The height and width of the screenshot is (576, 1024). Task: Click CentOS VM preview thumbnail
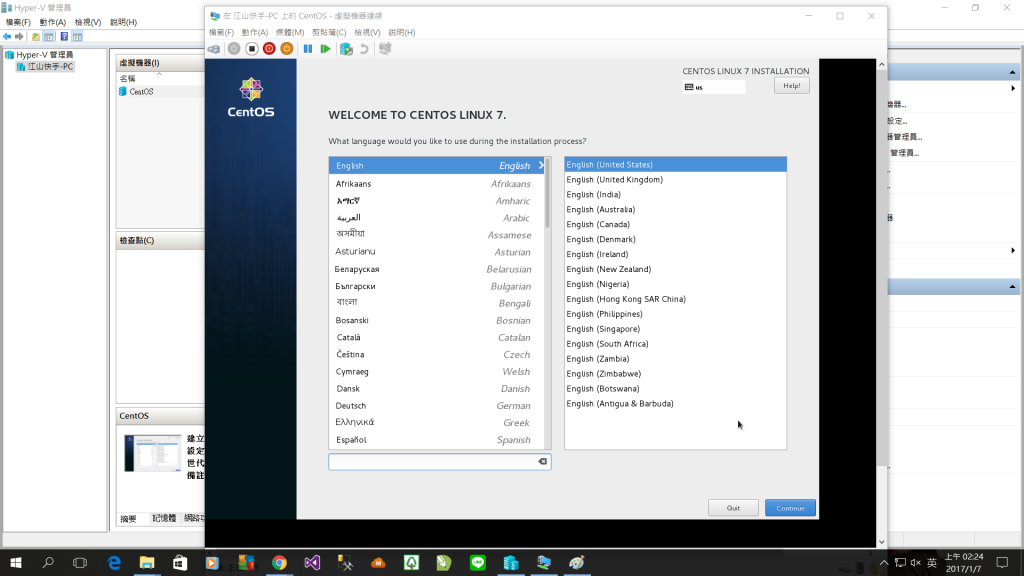pos(153,453)
